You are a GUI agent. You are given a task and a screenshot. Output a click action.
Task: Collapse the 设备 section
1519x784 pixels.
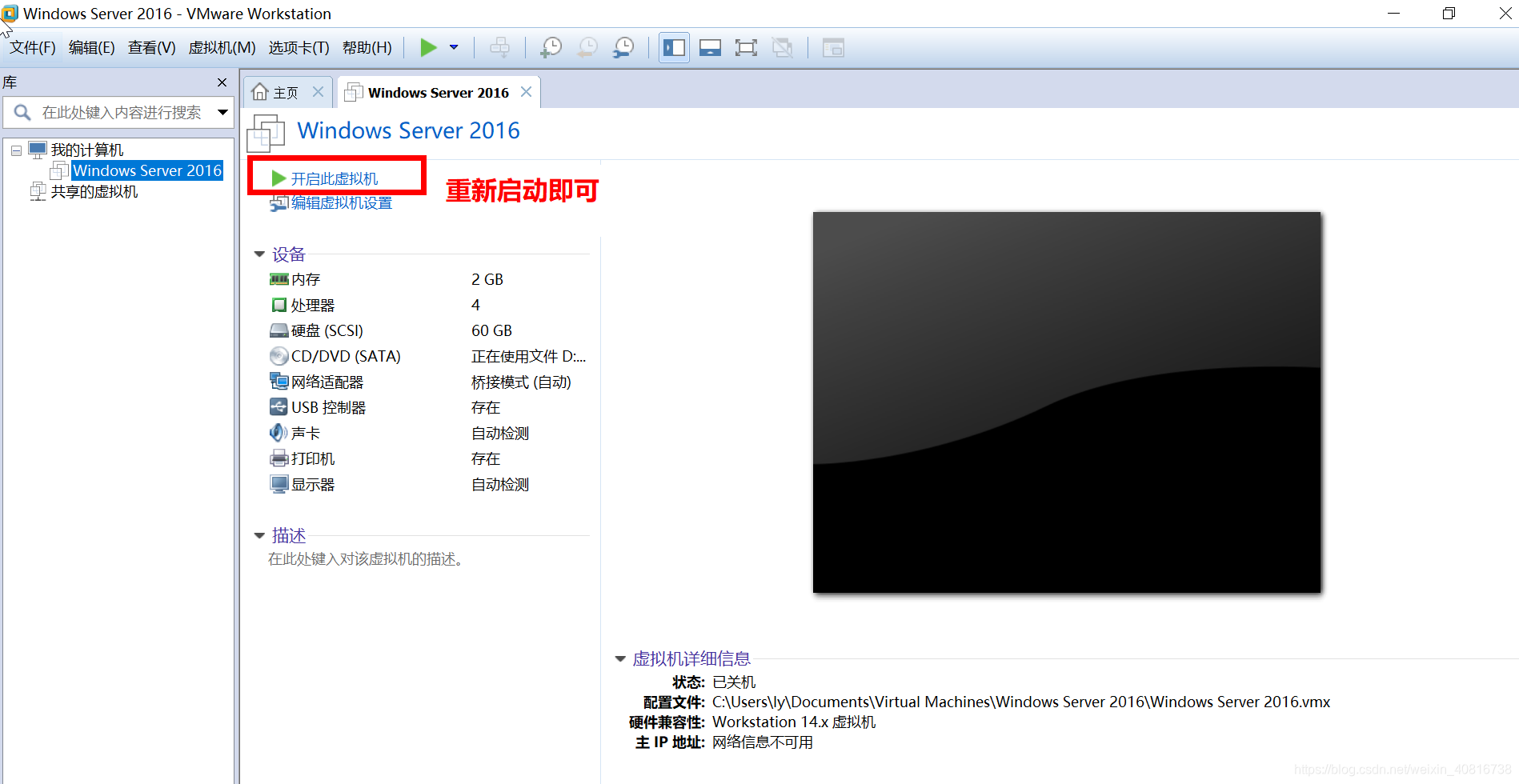coord(259,254)
